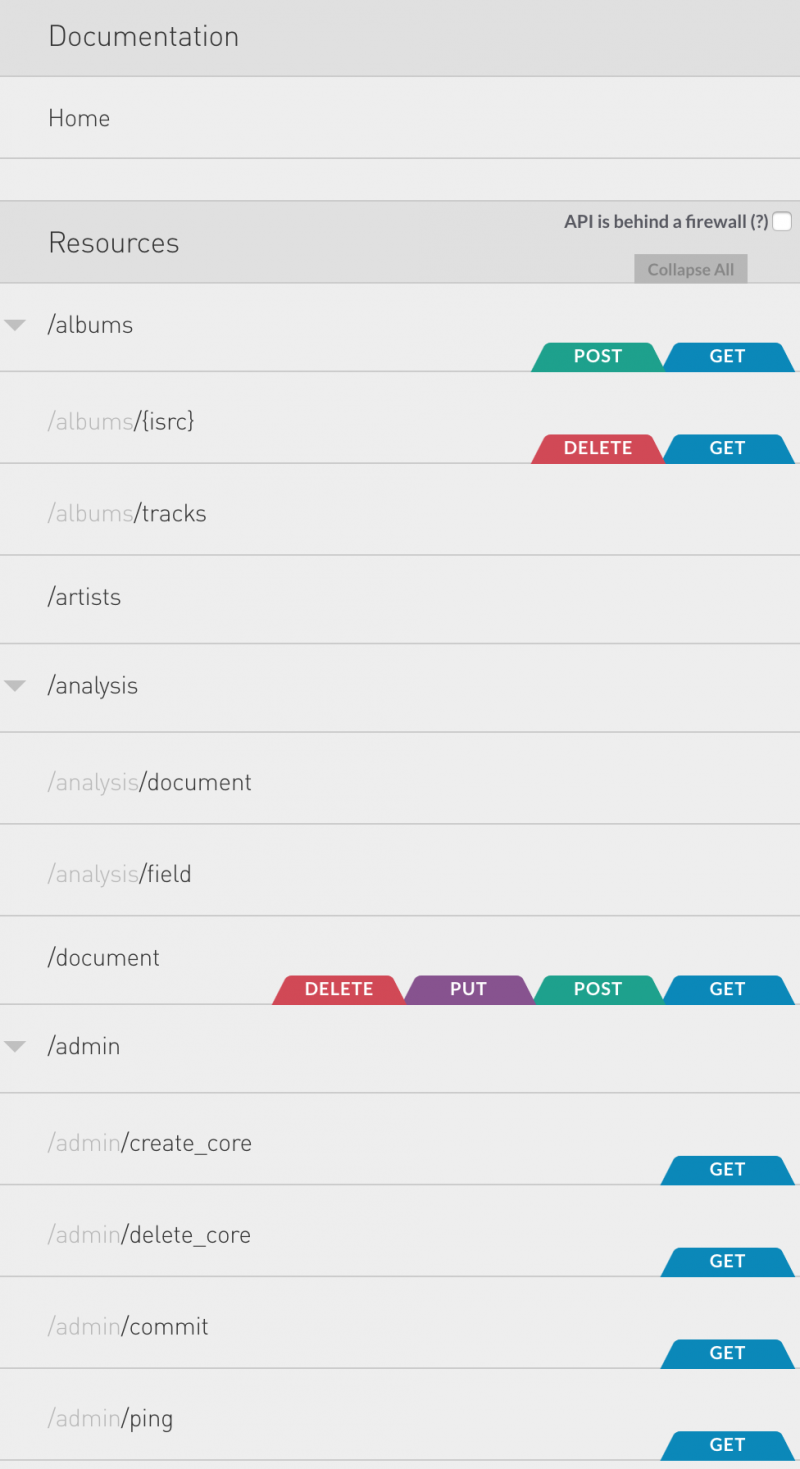Enable the API is behind a firewall checkbox
Screen dimensions: 800x1469
point(782,222)
